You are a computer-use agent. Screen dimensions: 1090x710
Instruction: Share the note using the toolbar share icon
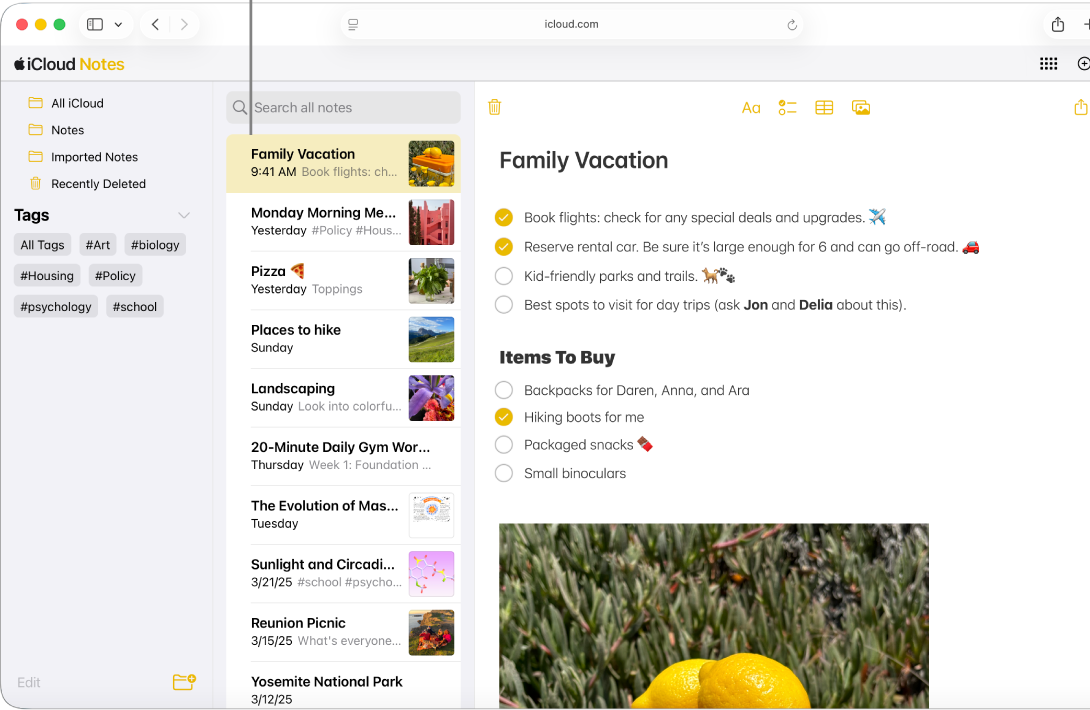pos(1080,107)
